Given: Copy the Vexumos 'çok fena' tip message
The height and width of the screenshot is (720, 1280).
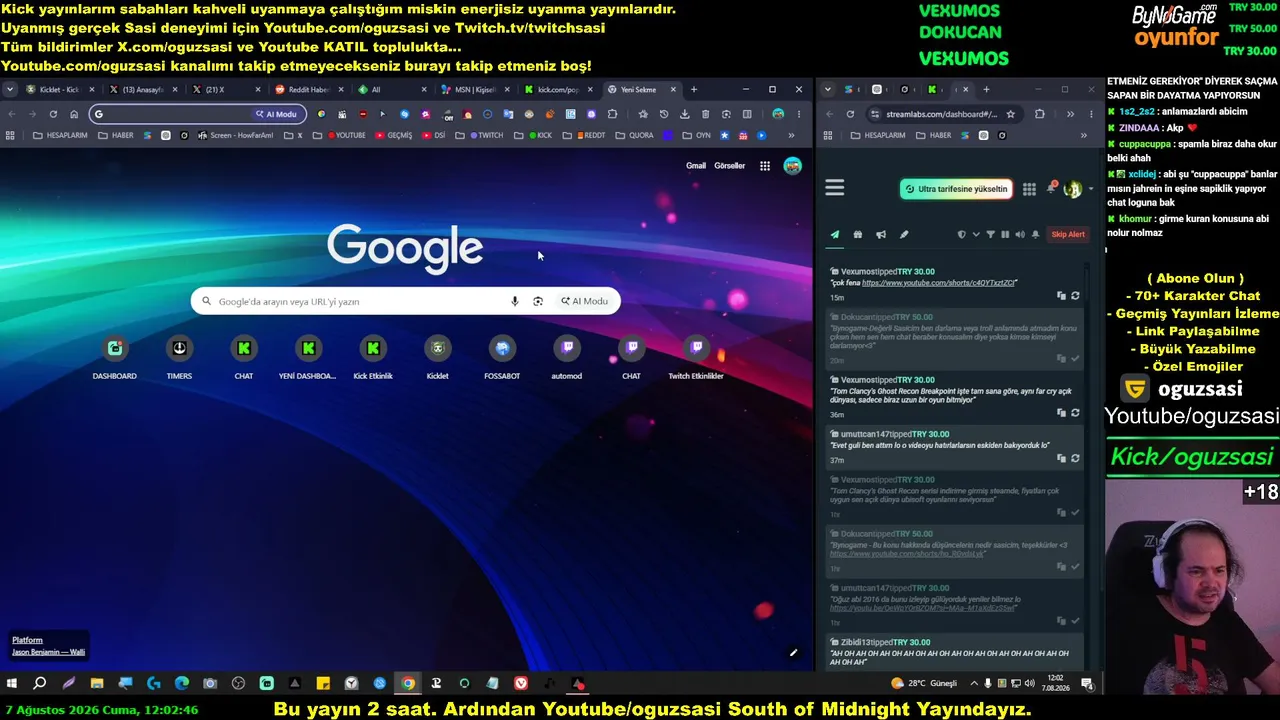Looking at the screenshot, I should coord(1061,296).
